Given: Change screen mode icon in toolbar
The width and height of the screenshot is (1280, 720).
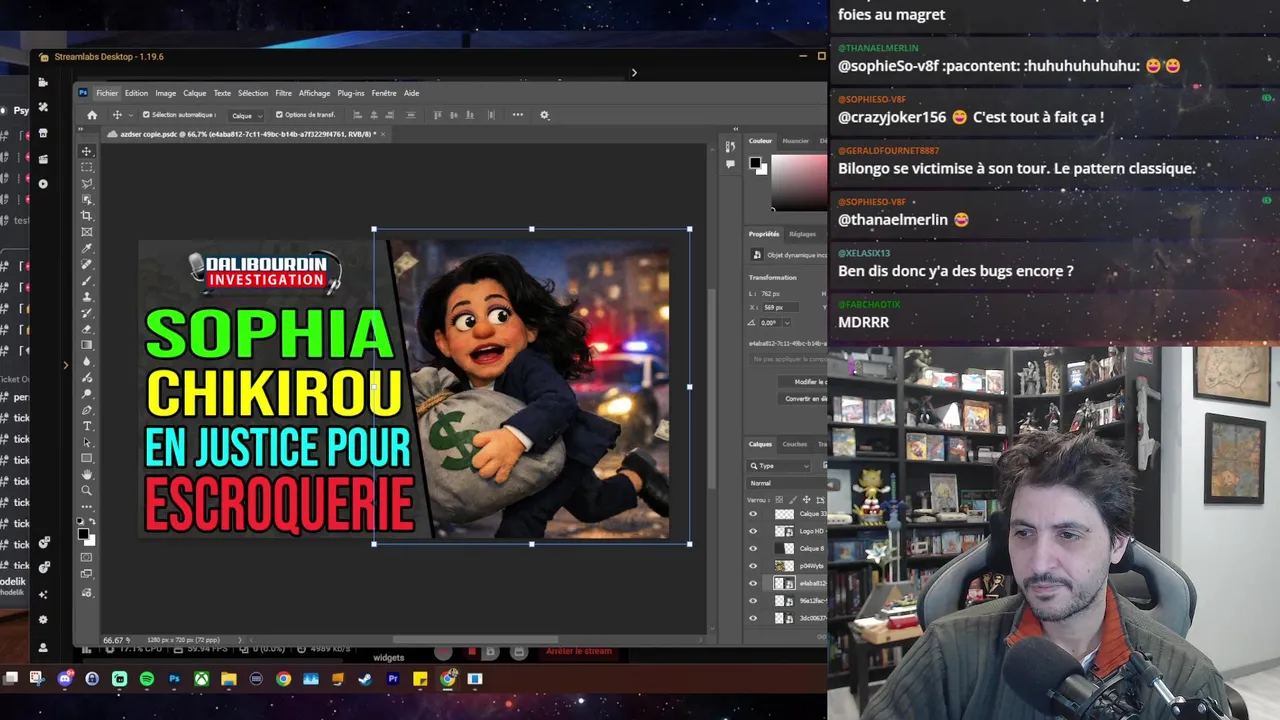Looking at the screenshot, I should click(x=86, y=573).
